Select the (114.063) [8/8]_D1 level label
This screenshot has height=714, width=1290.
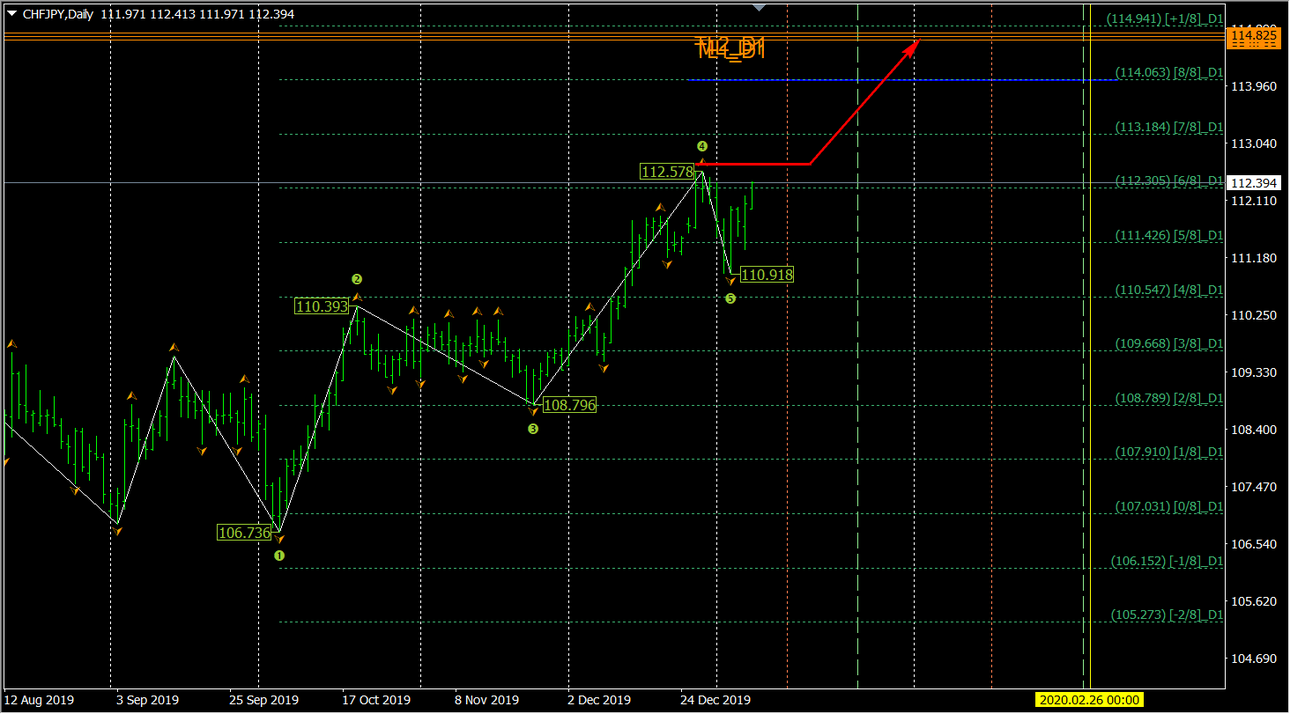[1170, 72]
